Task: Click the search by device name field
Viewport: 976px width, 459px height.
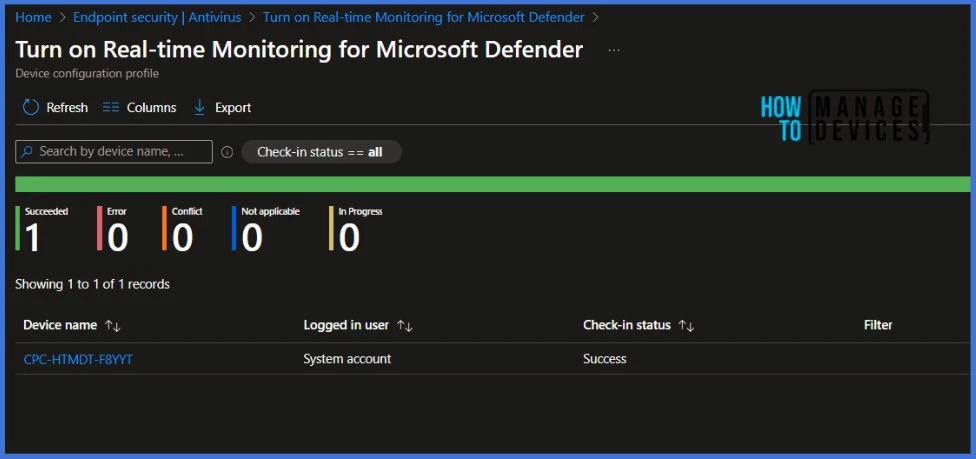Action: 114,151
